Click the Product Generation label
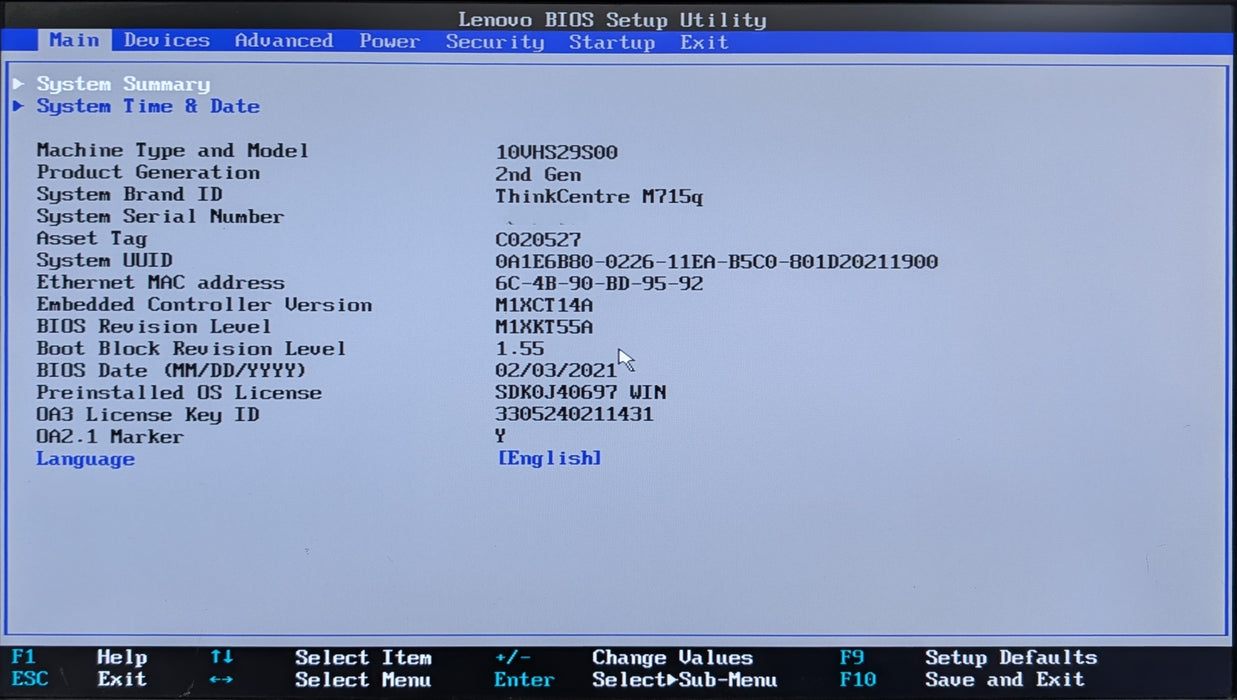 [x=148, y=173]
